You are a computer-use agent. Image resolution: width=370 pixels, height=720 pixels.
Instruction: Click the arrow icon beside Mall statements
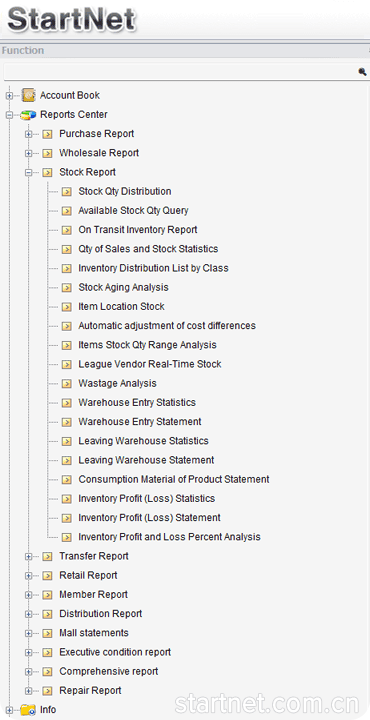click(47, 633)
